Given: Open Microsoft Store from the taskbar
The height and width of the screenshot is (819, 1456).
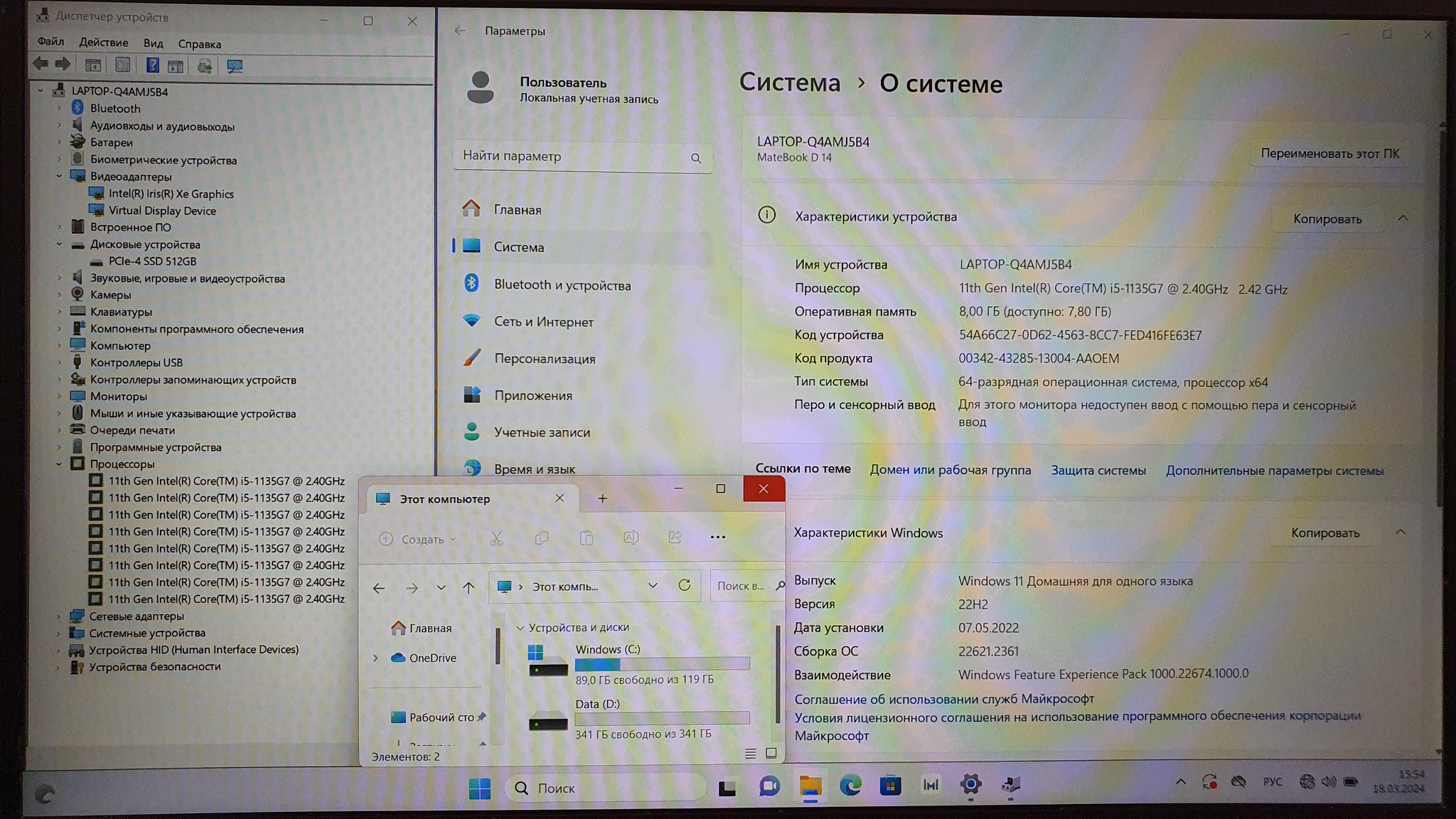Looking at the screenshot, I should coord(890,785).
